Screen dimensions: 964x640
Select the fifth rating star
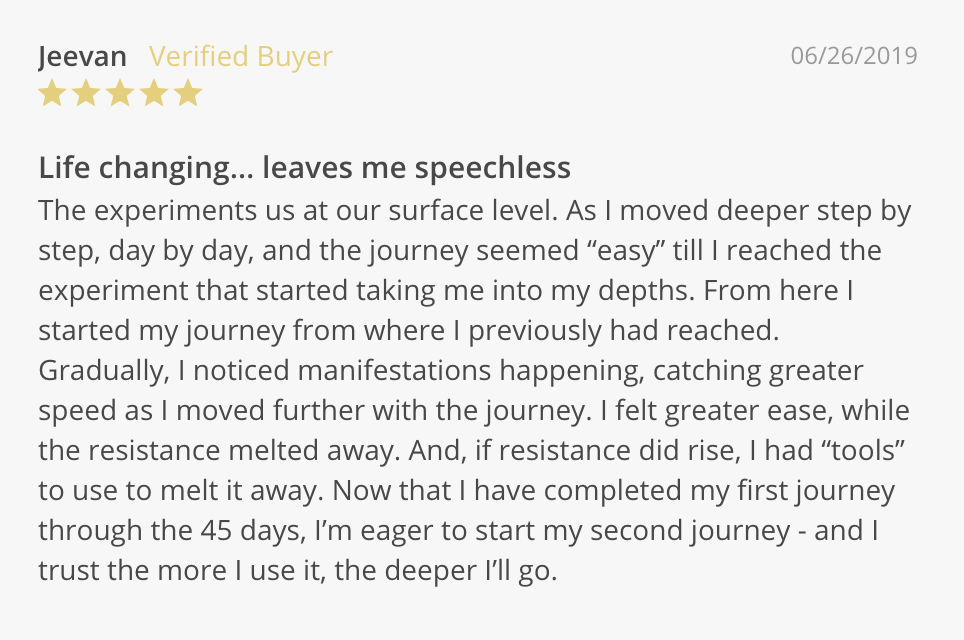click(x=188, y=94)
